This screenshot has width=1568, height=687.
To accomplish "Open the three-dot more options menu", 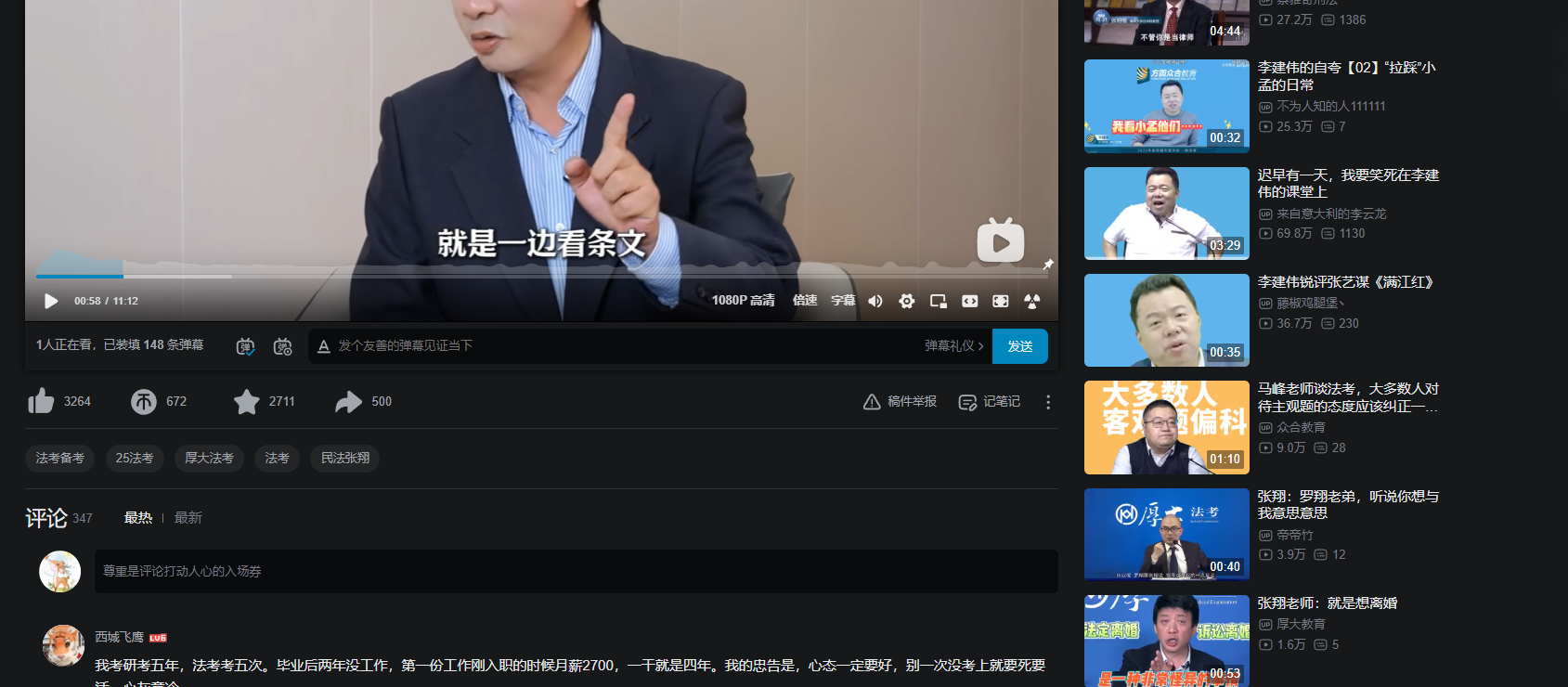I will click(1048, 401).
